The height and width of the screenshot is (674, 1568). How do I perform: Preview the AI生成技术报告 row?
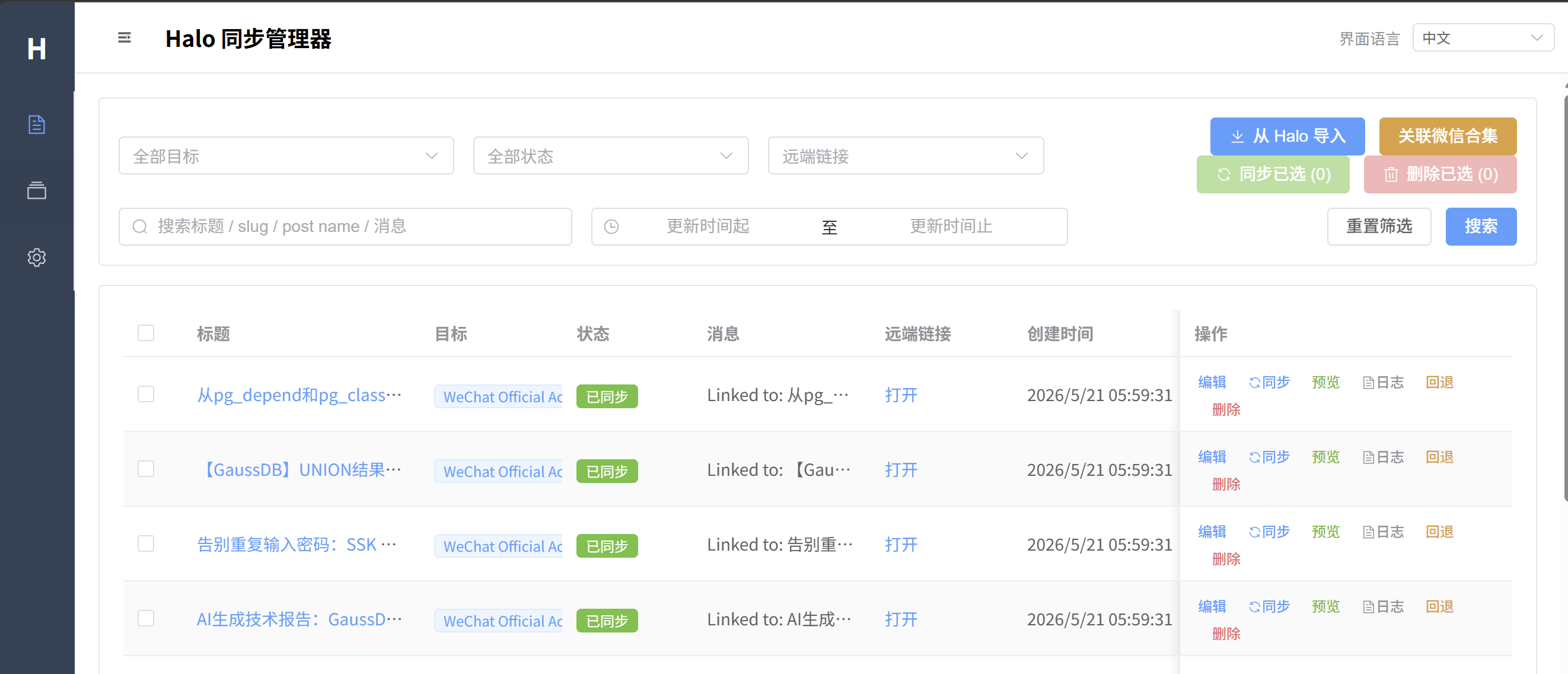point(1325,607)
